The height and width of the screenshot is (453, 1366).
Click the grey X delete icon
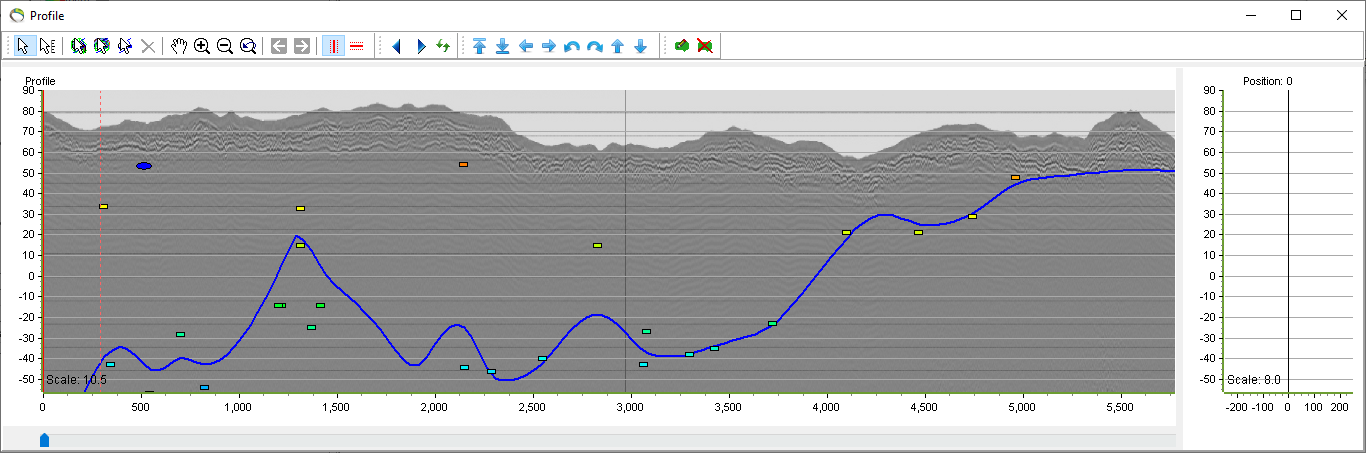point(148,46)
